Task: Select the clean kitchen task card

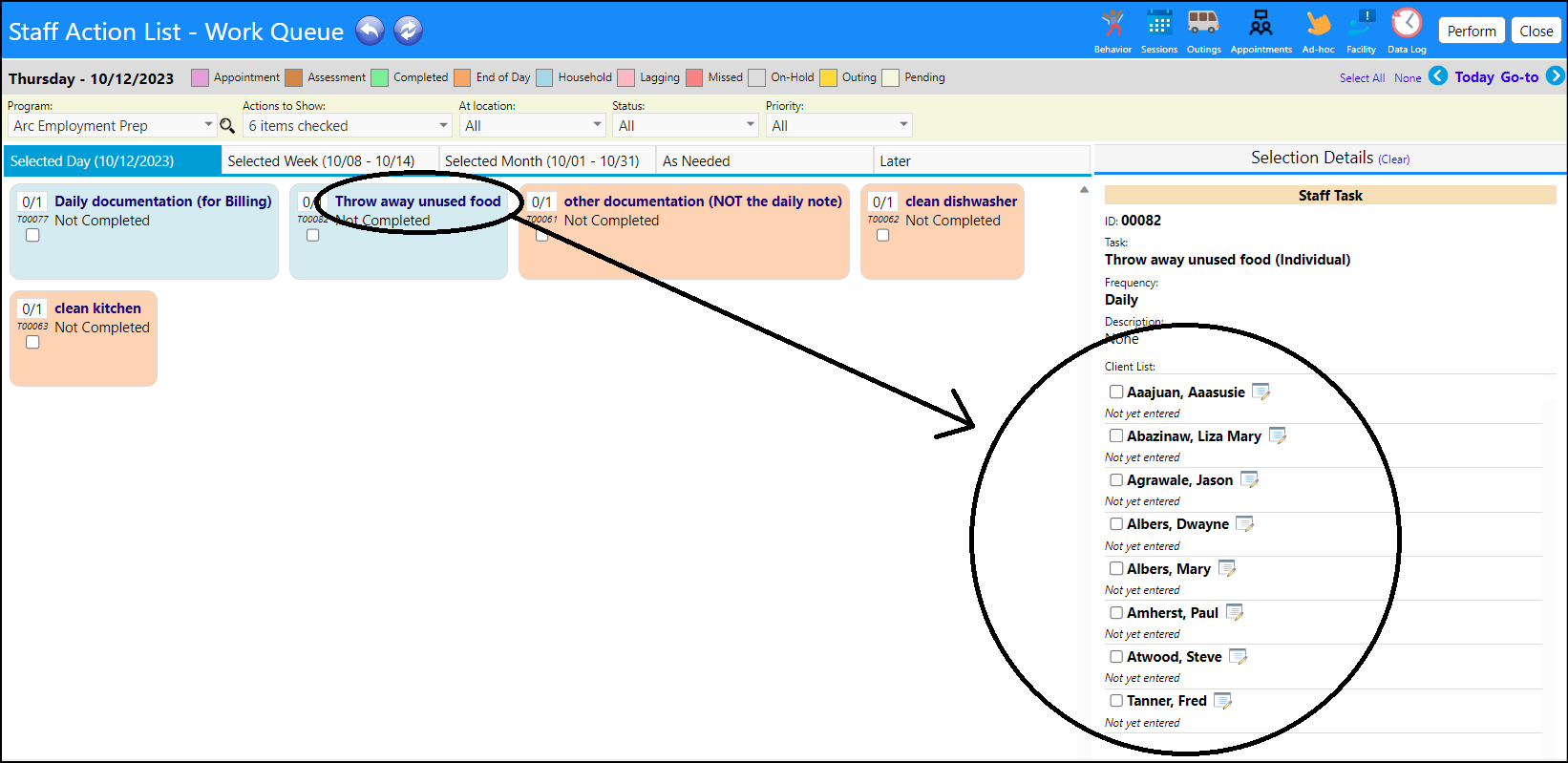Action: [84, 339]
